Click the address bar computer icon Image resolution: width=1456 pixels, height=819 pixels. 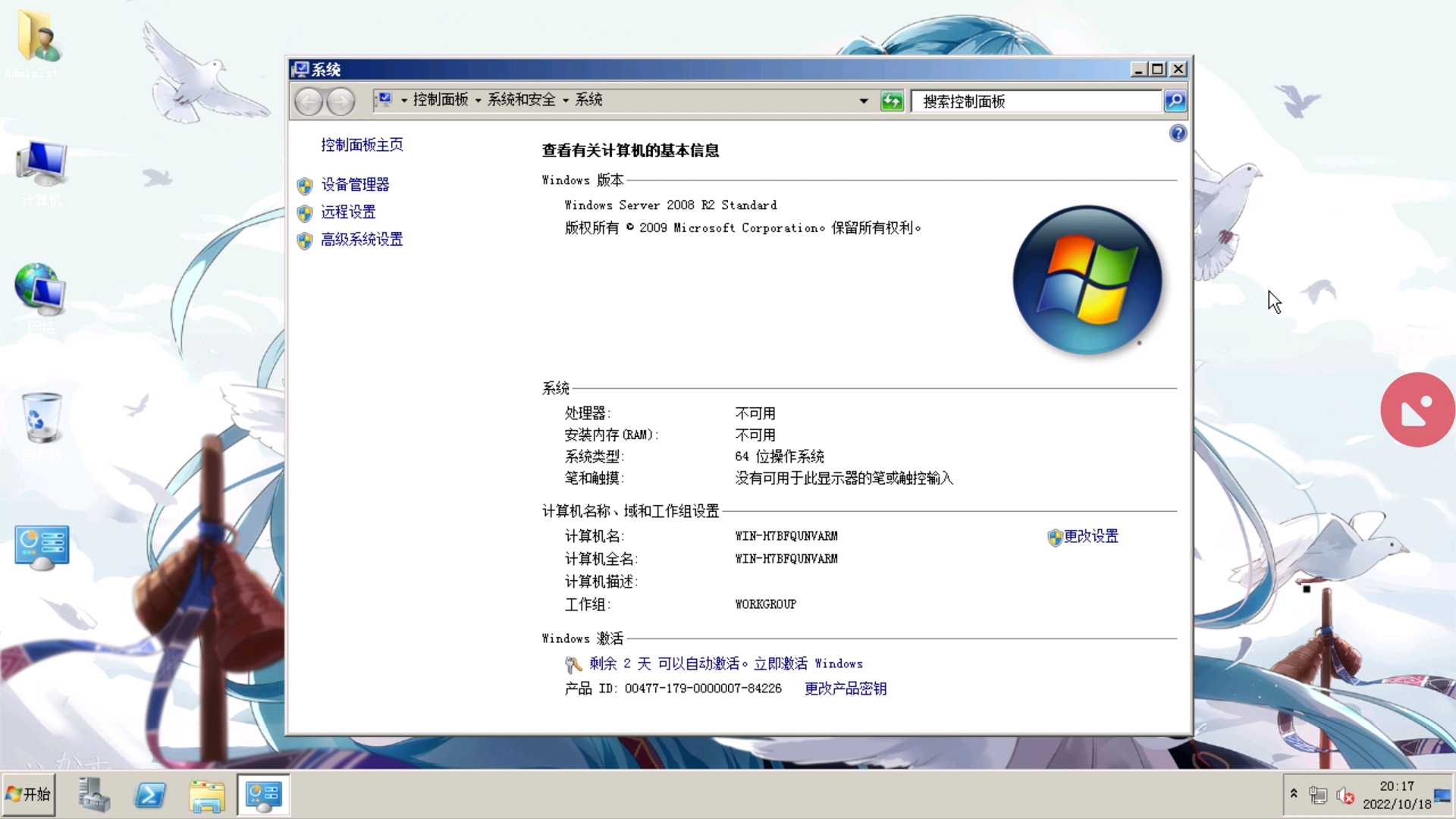(x=384, y=99)
